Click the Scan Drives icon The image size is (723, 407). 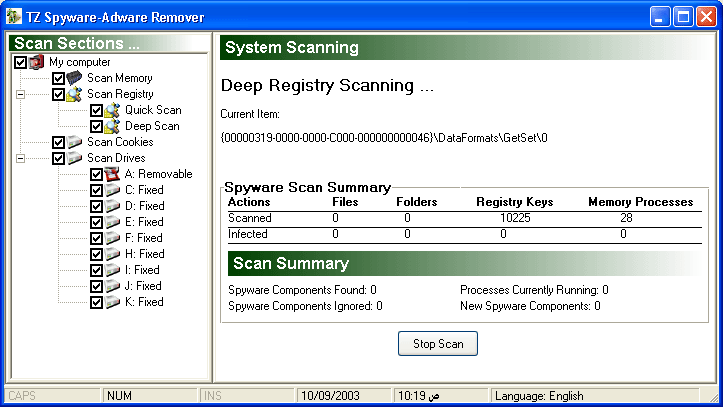(x=74, y=158)
